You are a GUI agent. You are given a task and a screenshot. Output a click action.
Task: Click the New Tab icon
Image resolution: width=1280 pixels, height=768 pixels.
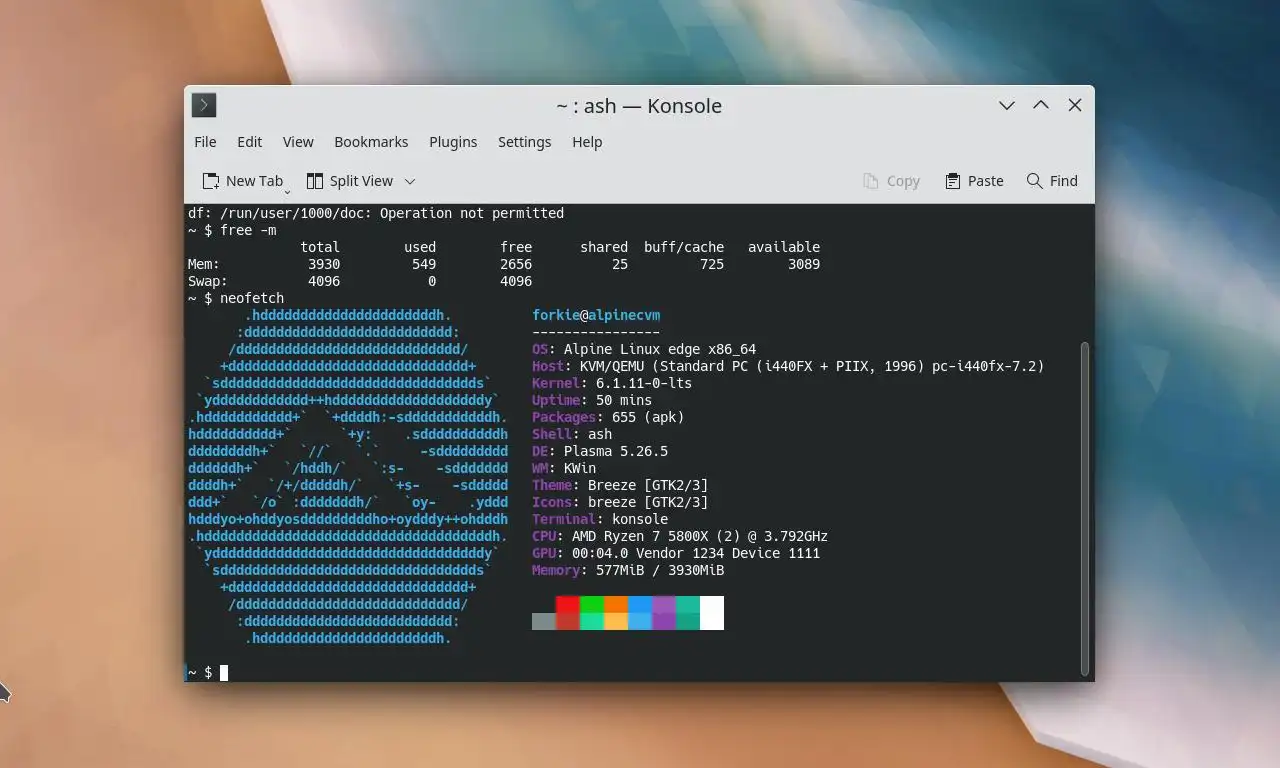(211, 181)
